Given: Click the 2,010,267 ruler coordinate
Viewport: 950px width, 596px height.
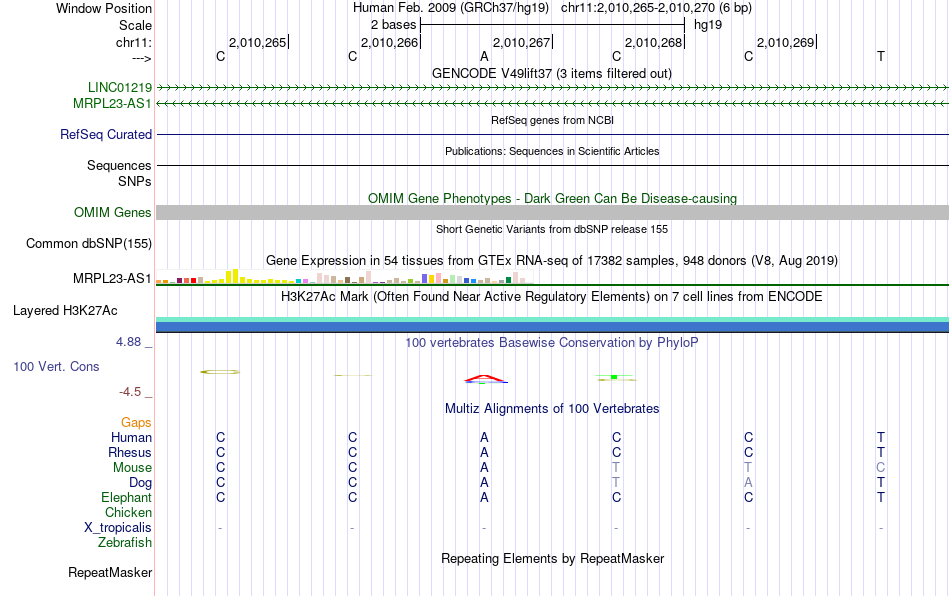Looking at the screenshot, I should (522, 42).
